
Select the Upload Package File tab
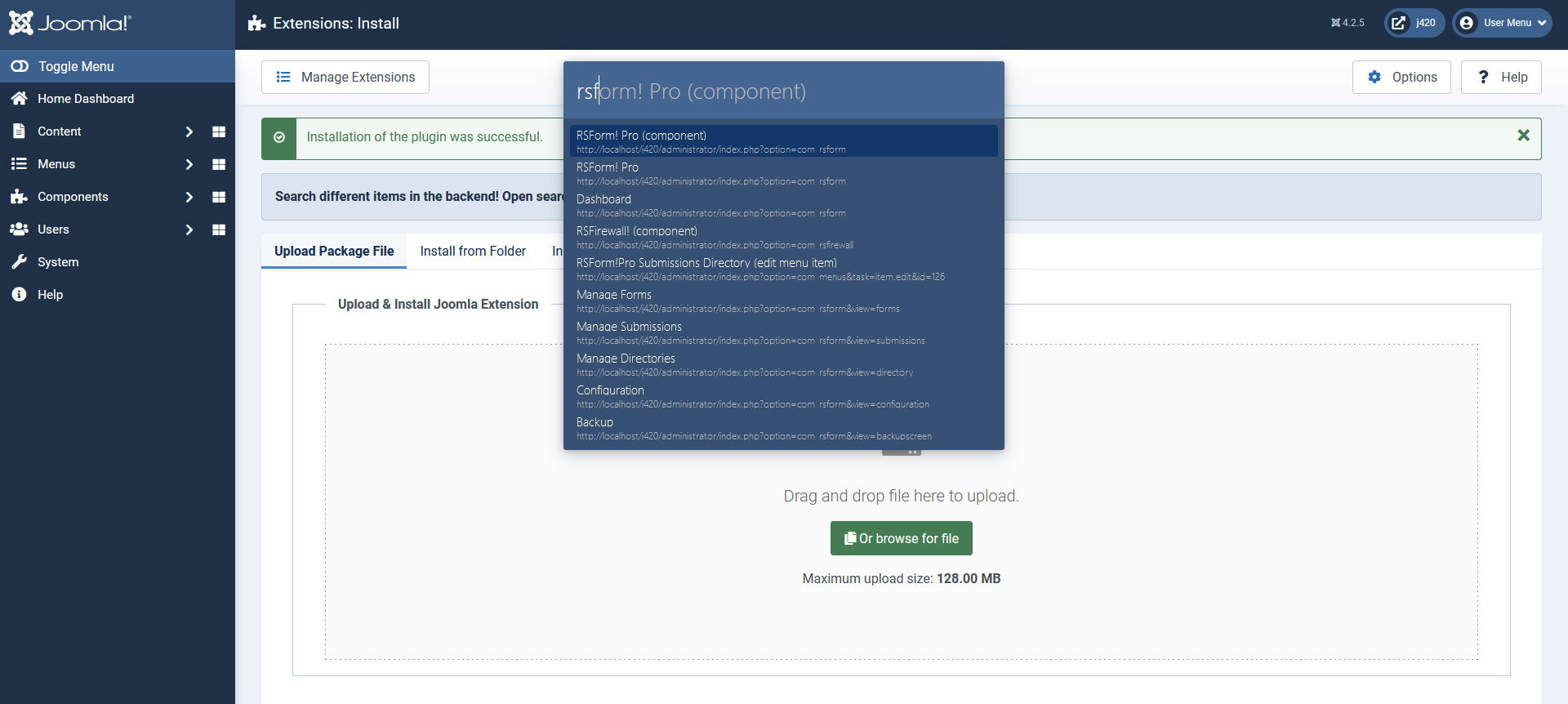pos(334,251)
